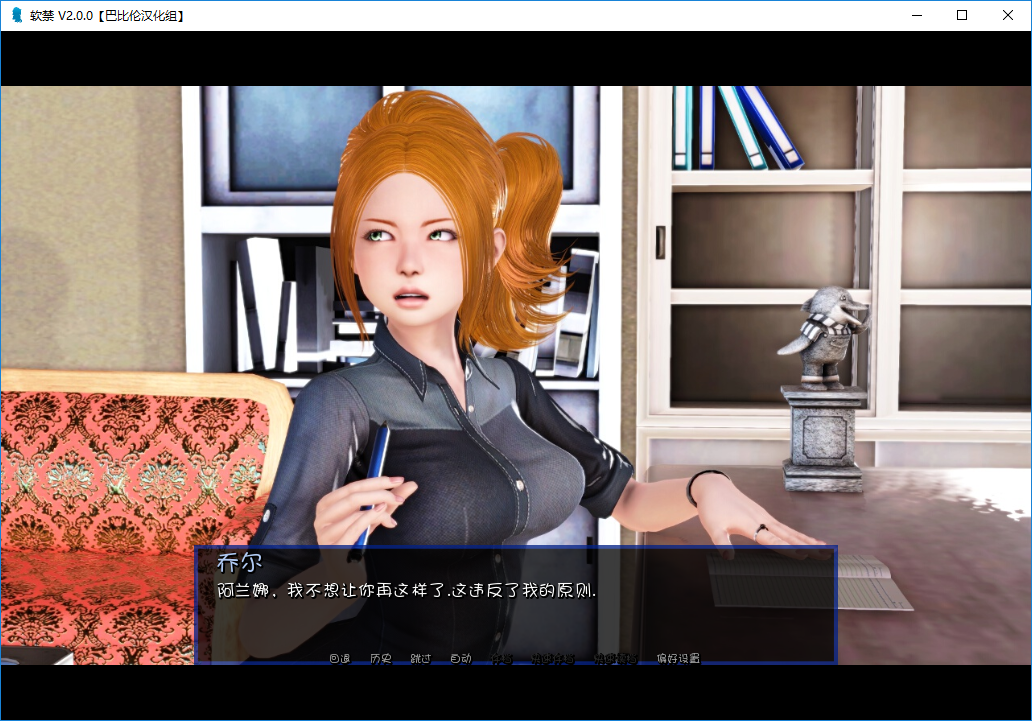Viewport: 1032px width, 721px height.
Task: Minimize the 软禁 game window
Action: click(916, 15)
